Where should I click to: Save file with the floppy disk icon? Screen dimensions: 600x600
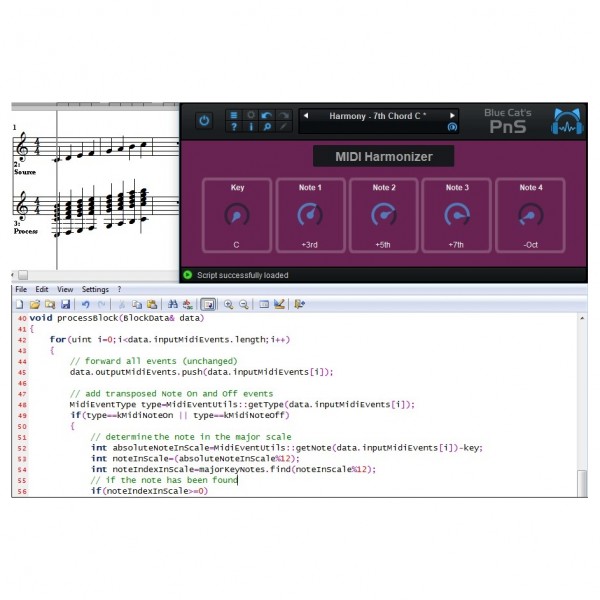pos(65,304)
